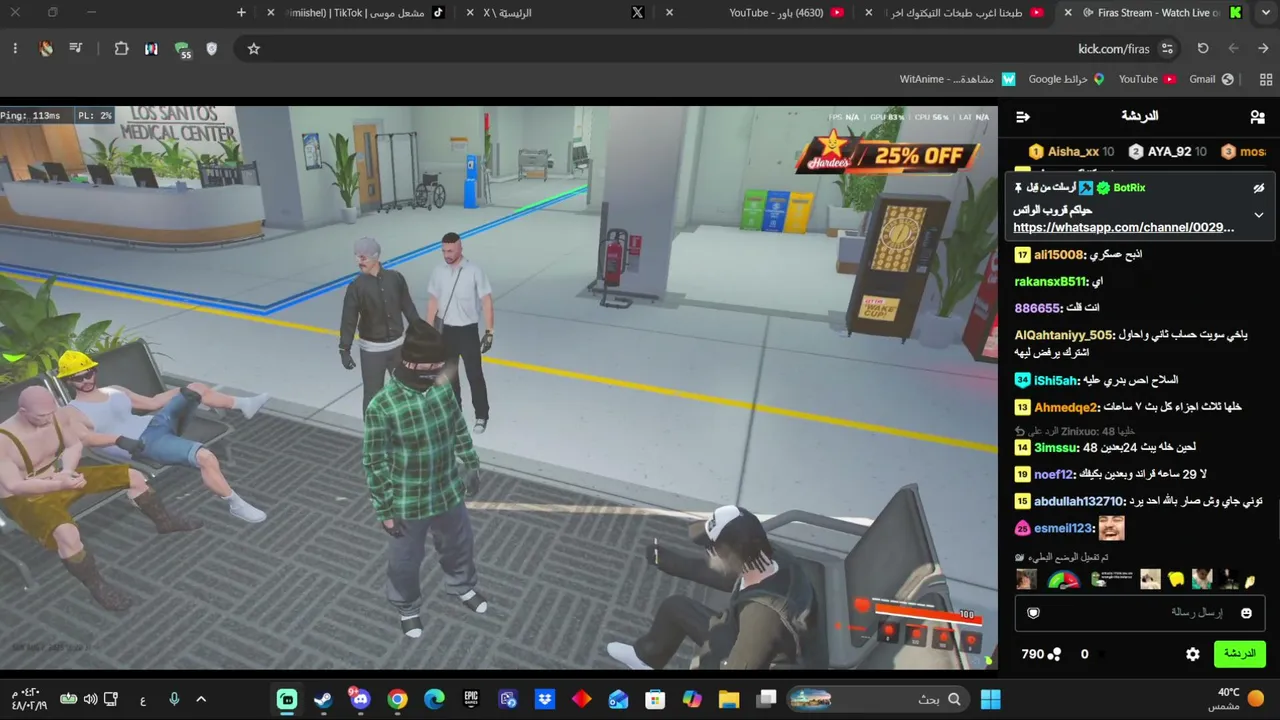Select username ali15008 in chat
The height and width of the screenshot is (720, 1280).
1060,255
